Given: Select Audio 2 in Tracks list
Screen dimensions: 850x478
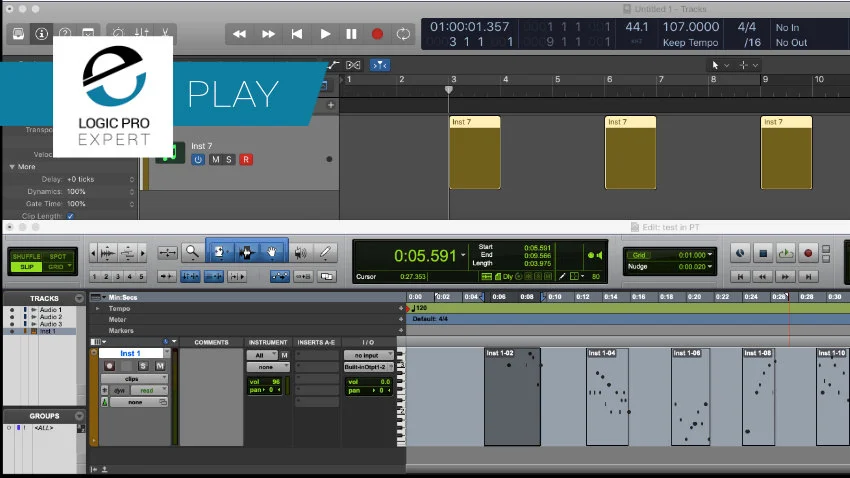Looking at the screenshot, I should [x=50, y=316].
